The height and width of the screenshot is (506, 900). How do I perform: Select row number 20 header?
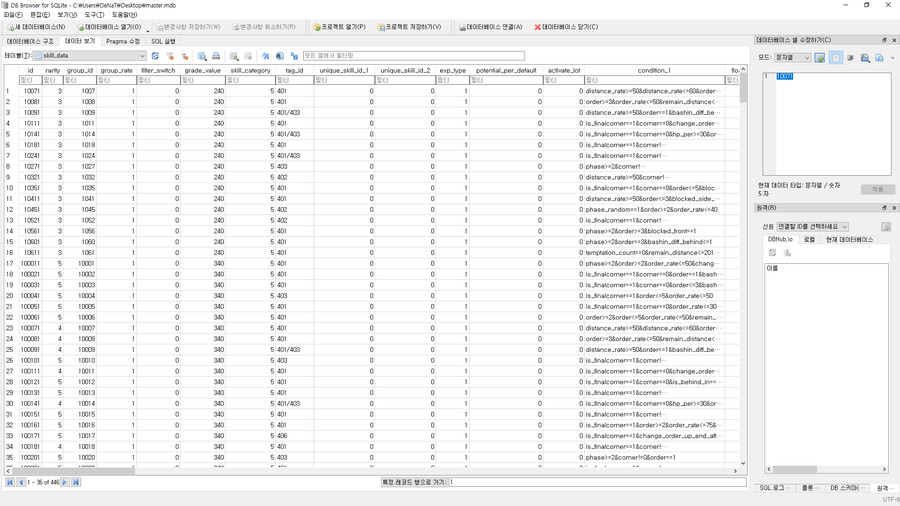point(10,296)
